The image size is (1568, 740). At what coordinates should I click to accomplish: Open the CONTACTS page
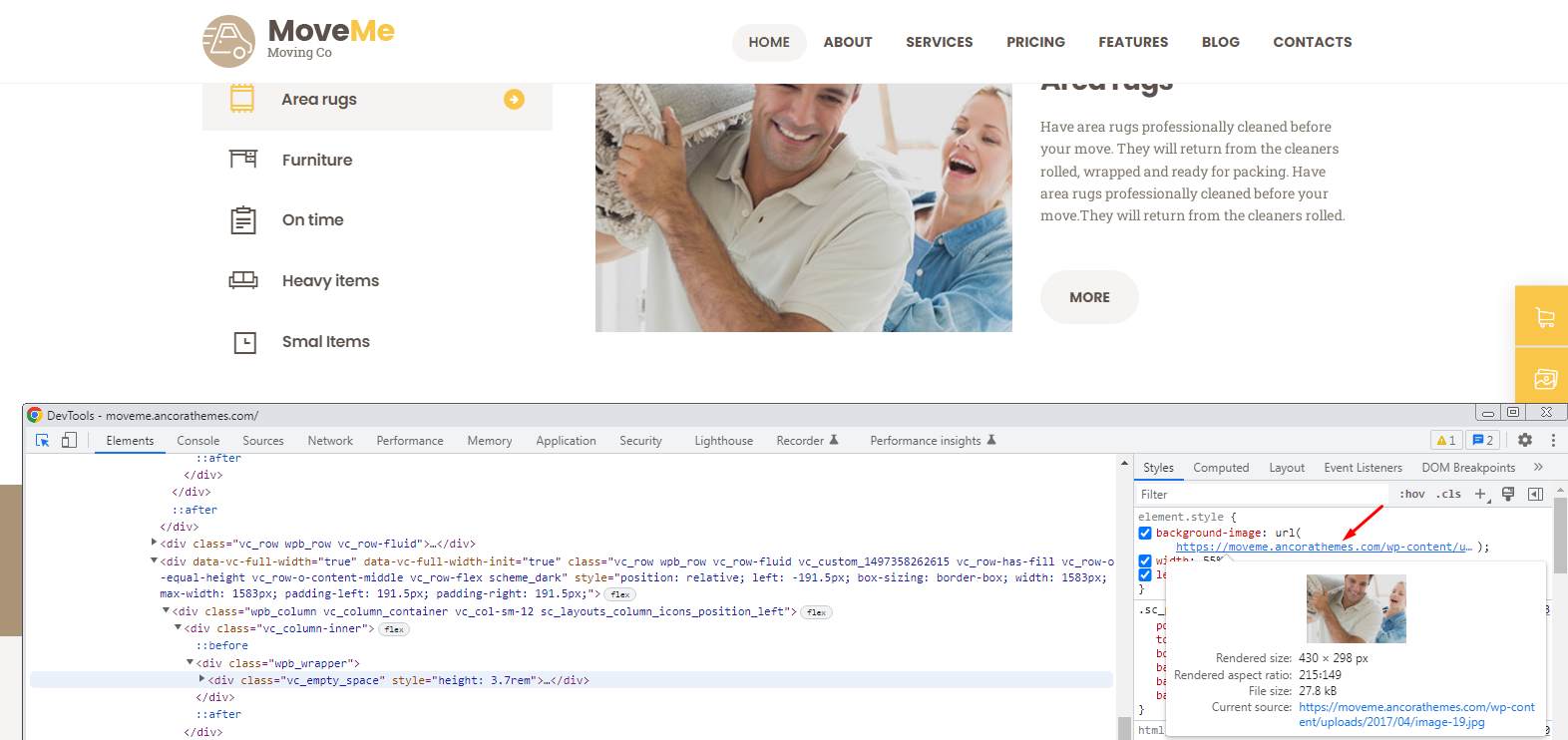1313,42
